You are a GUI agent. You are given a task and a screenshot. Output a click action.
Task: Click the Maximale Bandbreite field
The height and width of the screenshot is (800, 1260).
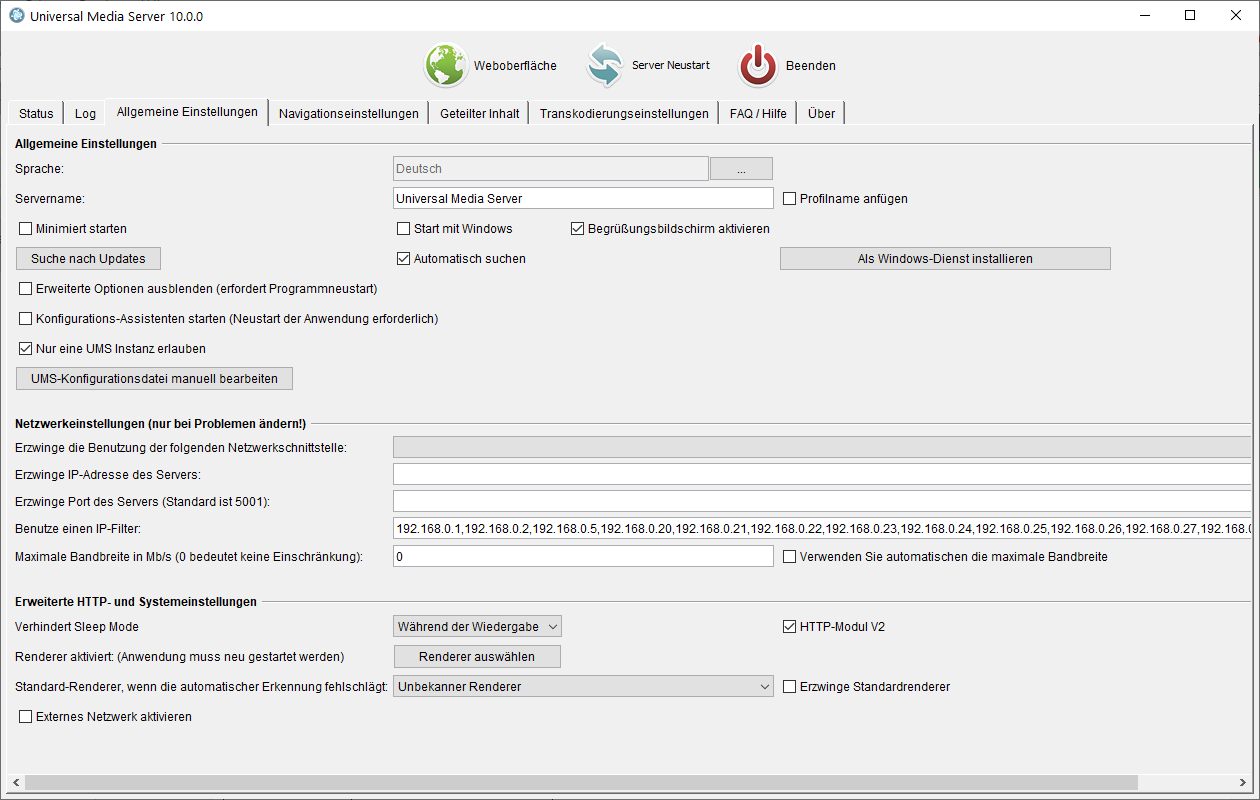583,556
